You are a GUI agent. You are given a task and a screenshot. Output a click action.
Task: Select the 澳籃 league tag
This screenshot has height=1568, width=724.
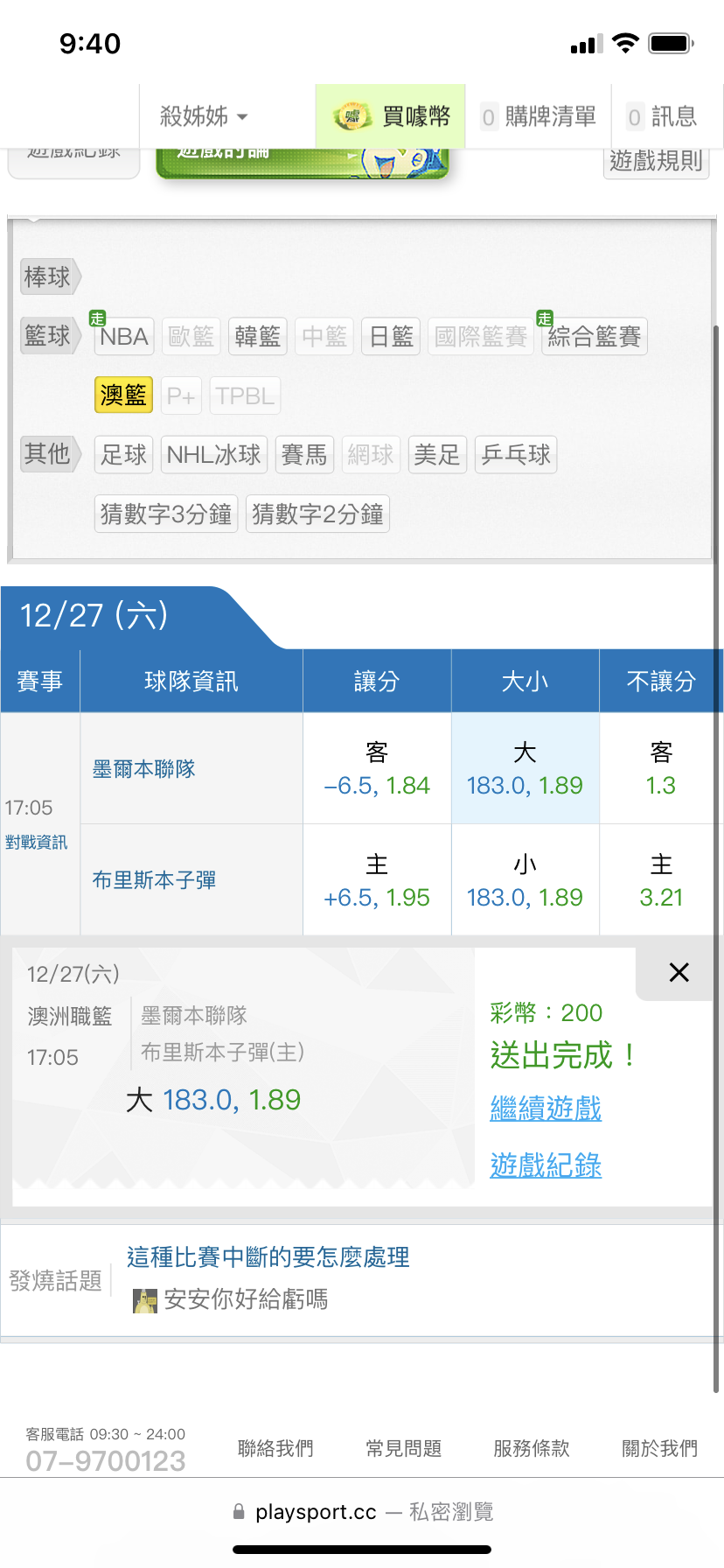click(x=123, y=395)
